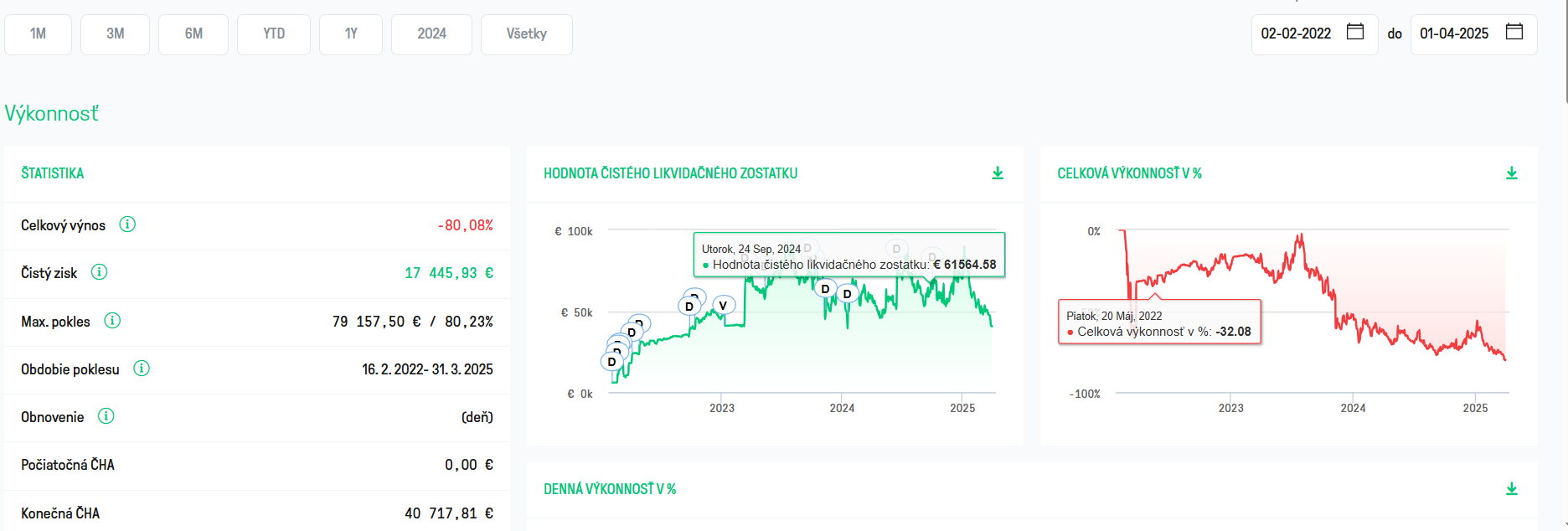Download Hodnota čistého likvidačného zostatku chart
The width and height of the screenshot is (1568, 531).
click(x=998, y=173)
